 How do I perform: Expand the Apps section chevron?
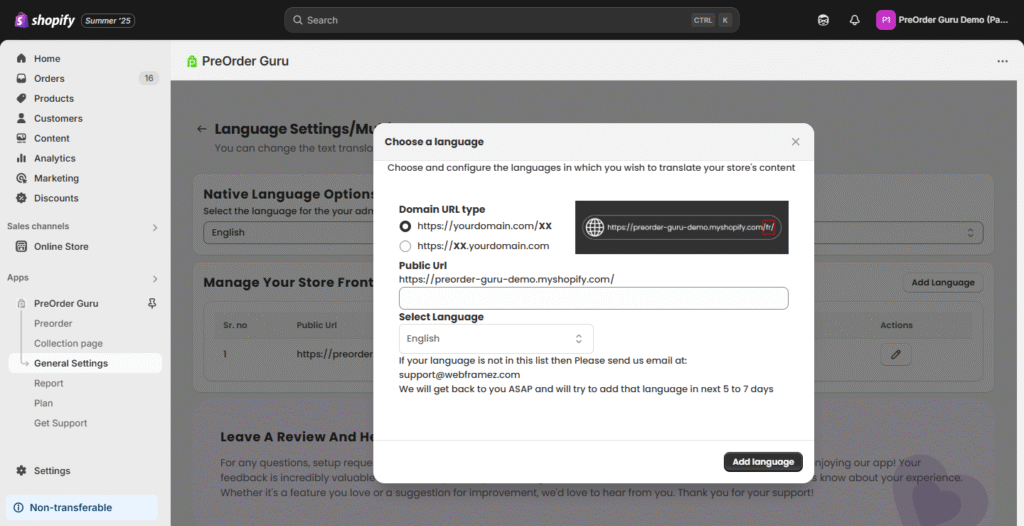click(154, 278)
